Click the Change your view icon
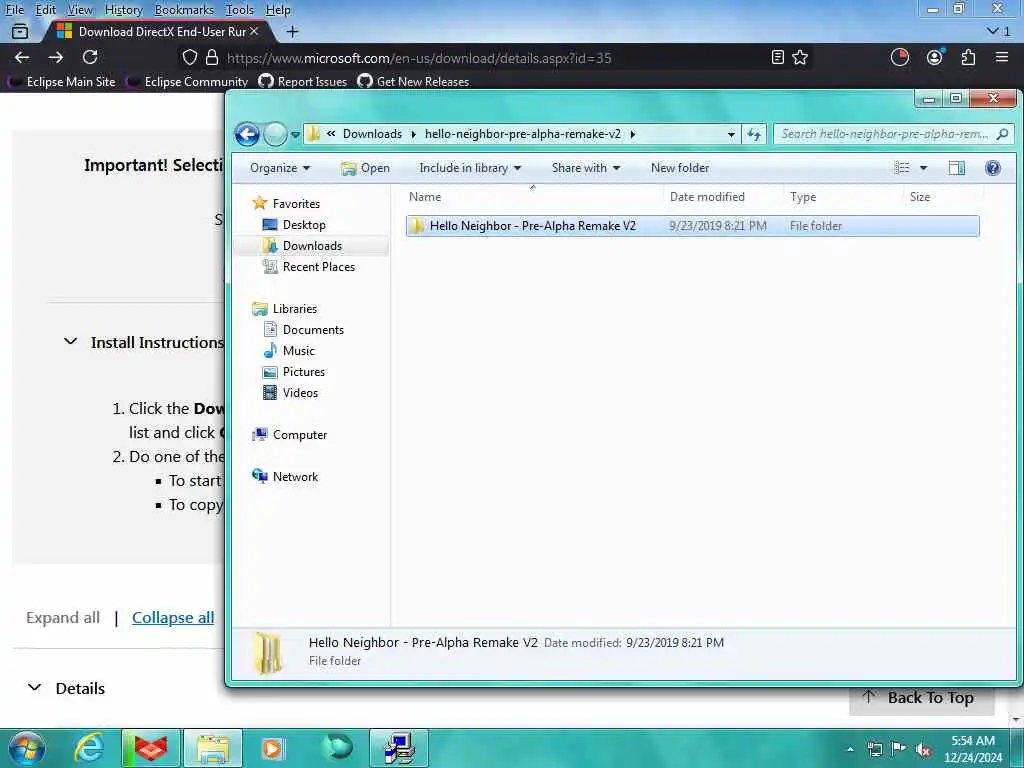 pos(902,168)
